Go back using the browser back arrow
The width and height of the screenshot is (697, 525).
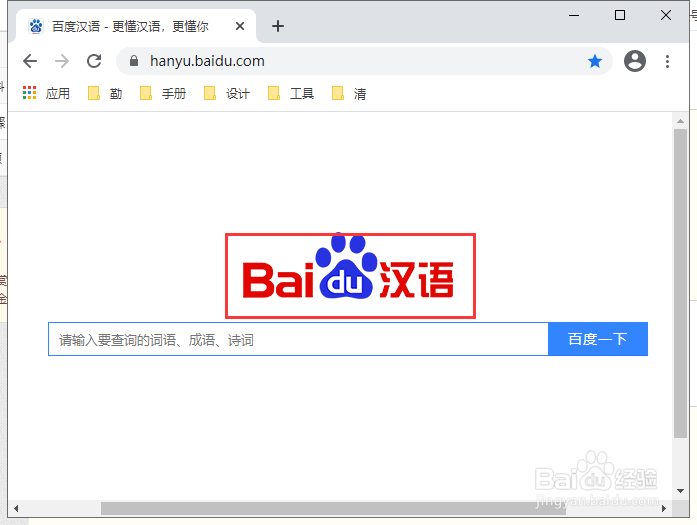(30, 61)
